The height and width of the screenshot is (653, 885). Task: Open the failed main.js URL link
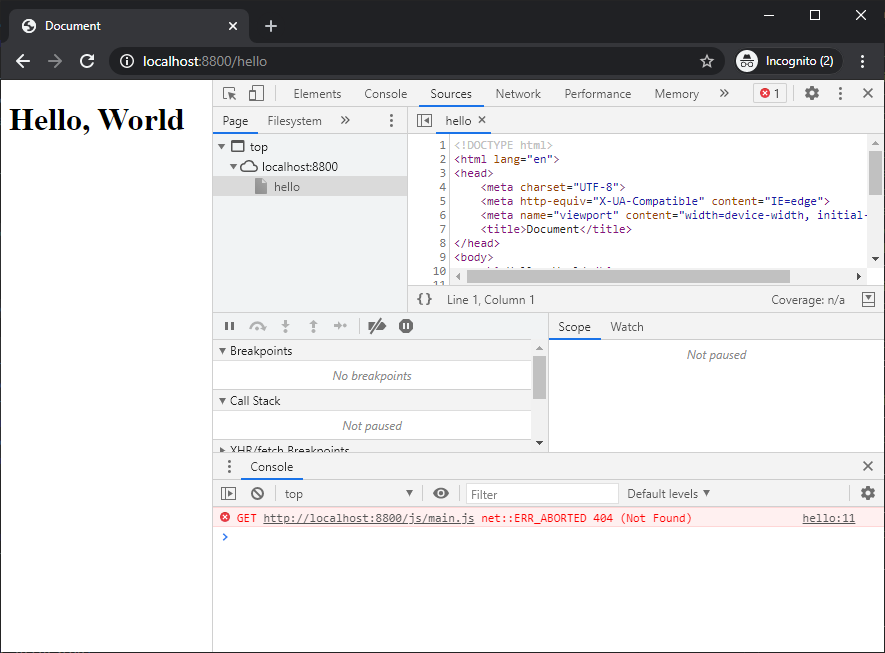(x=368, y=518)
